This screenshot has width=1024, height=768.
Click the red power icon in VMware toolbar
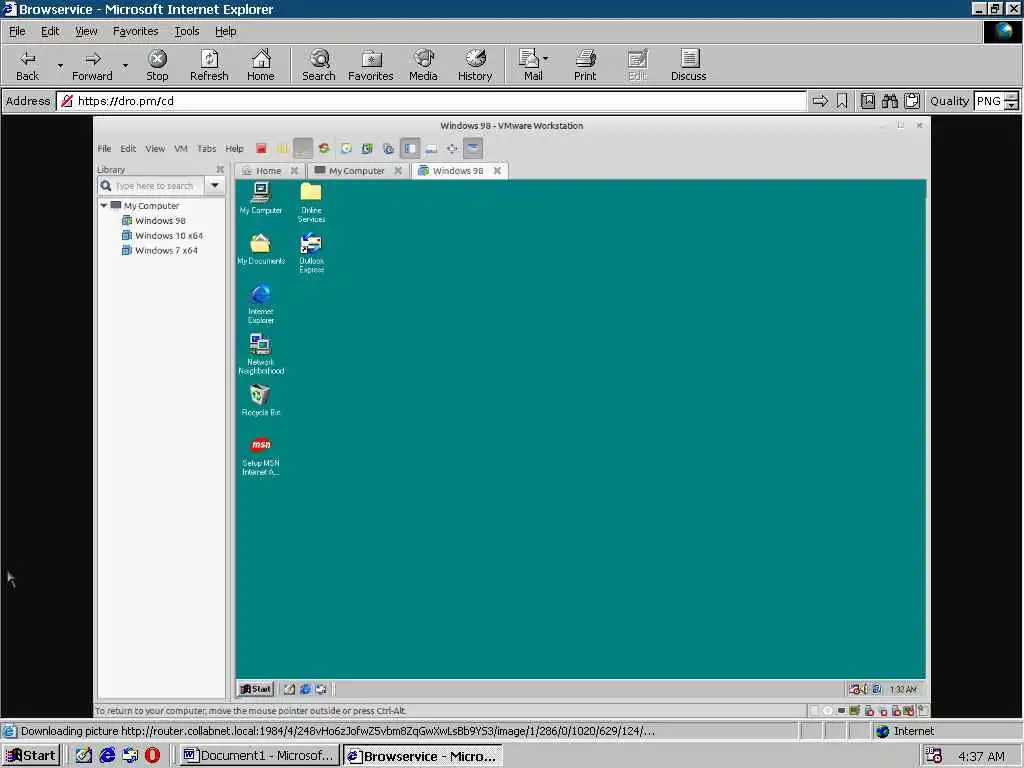tap(261, 148)
